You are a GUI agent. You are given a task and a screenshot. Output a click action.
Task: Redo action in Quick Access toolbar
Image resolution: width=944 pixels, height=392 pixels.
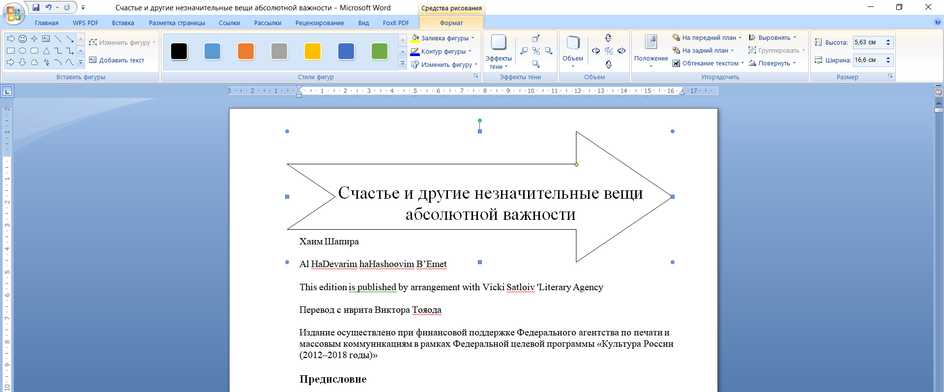pyautogui.click(x=66, y=8)
